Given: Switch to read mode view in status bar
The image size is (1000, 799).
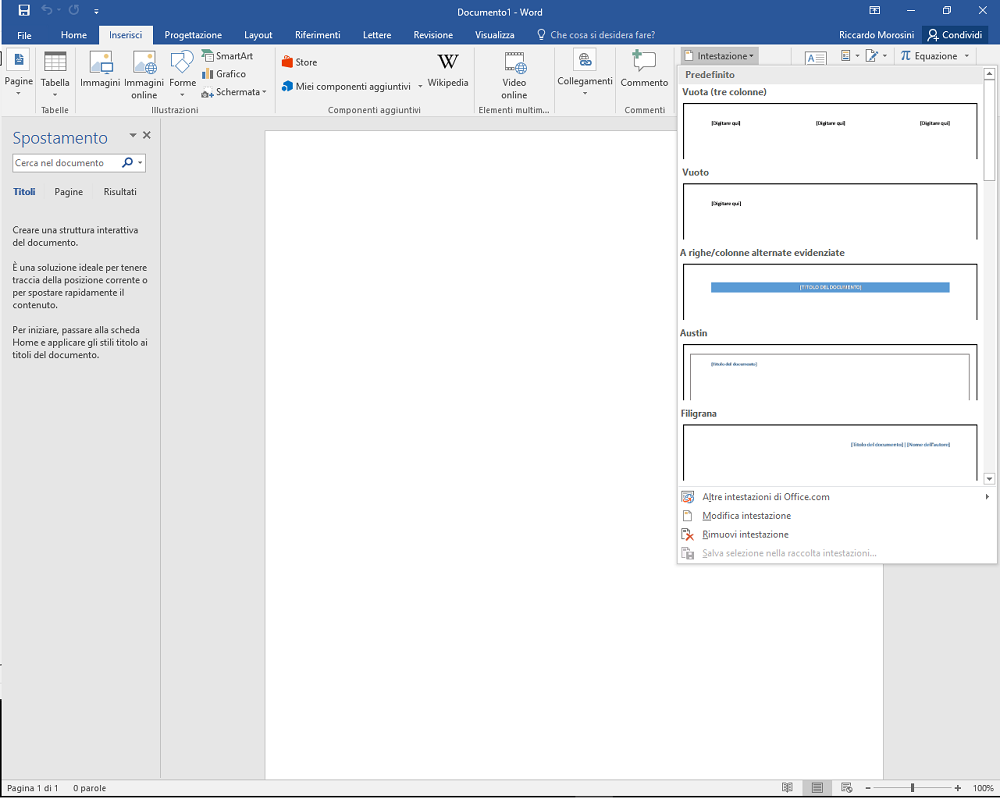Looking at the screenshot, I should click(788, 788).
